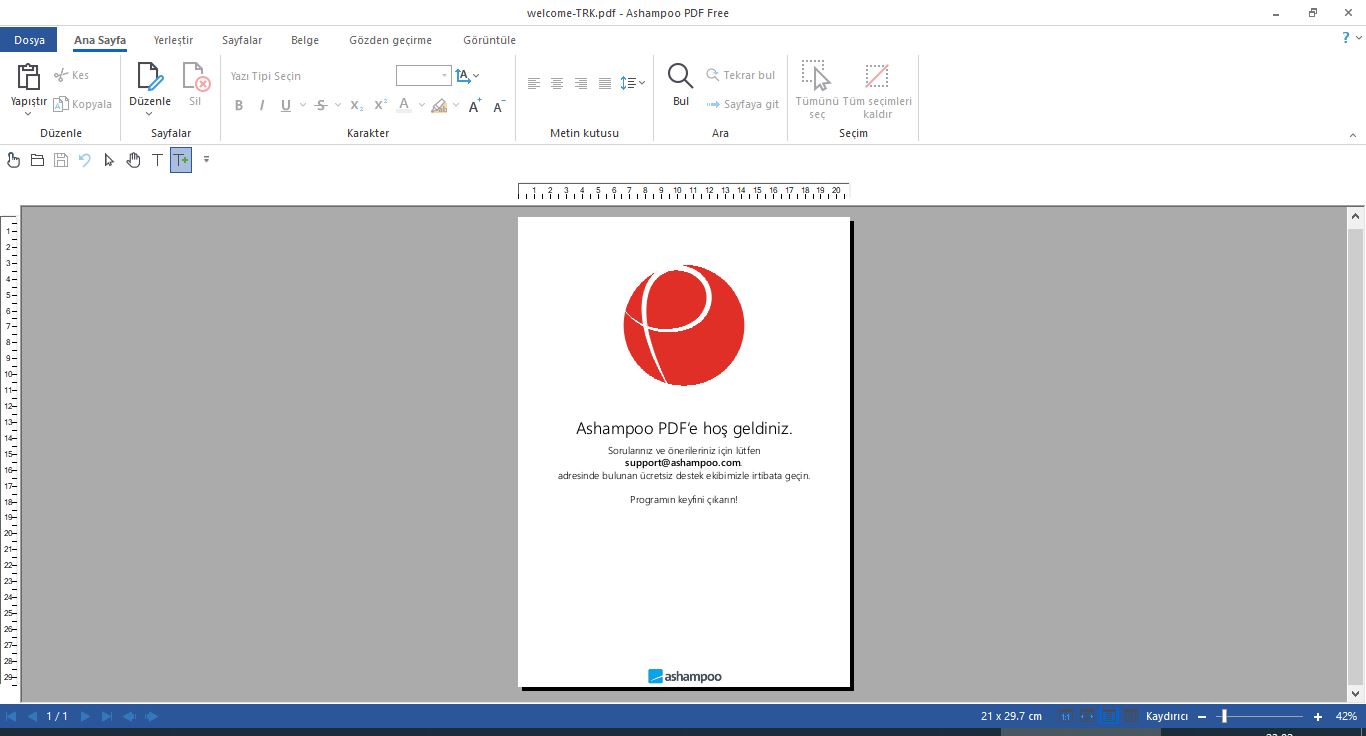Click the open folder icon in quick toolbar
This screenshot has height=736, width=1366.
point(37,160)
